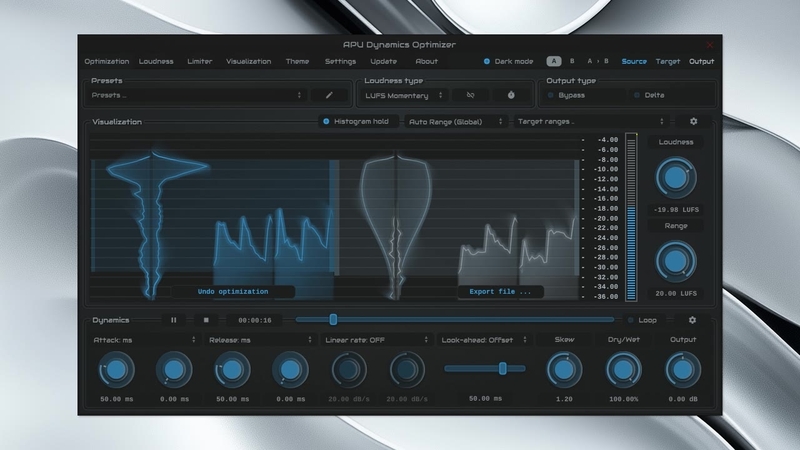
Task: Click Export file ...
Action: 500,291
